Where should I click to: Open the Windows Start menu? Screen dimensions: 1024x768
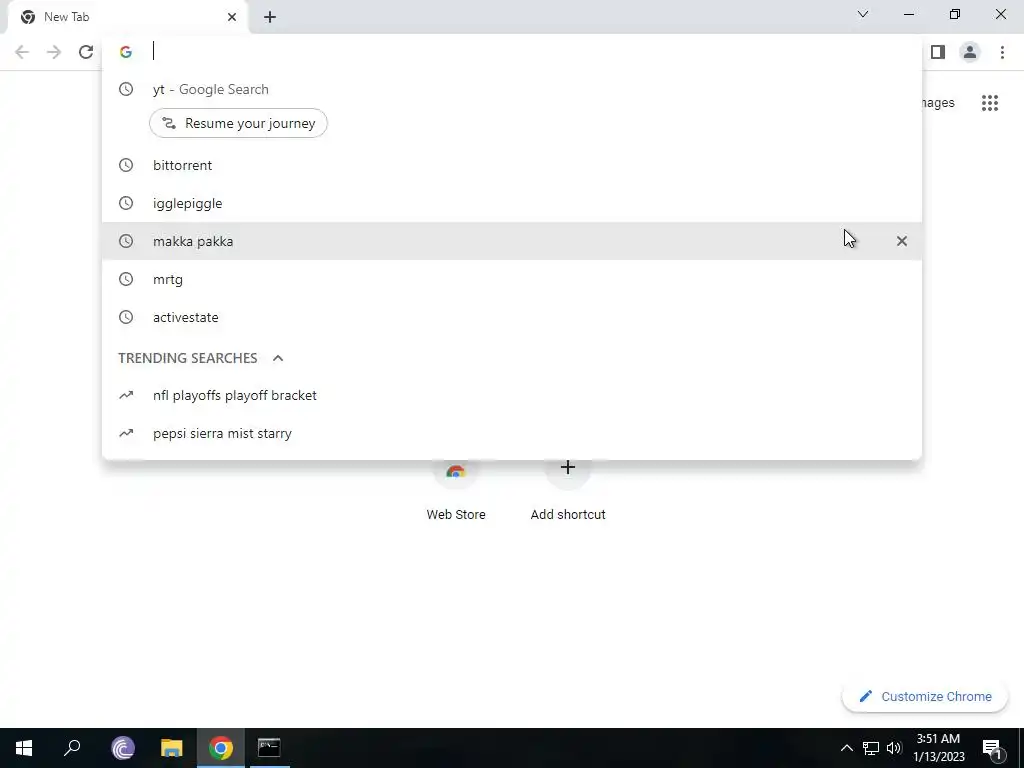(x=24, y=748)
